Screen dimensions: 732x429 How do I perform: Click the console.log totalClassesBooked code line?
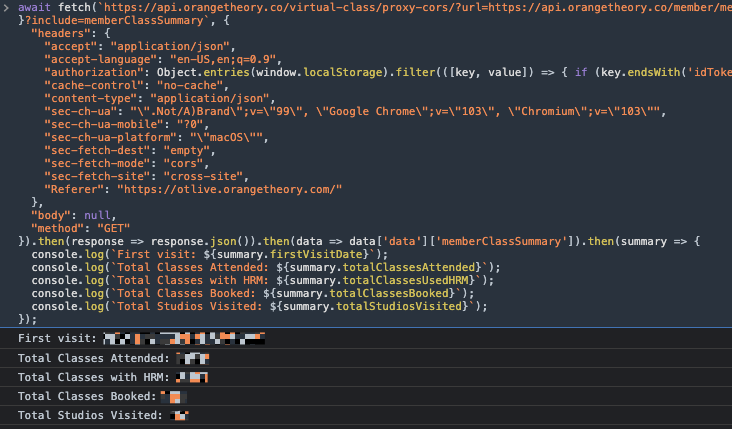point(253,294)
